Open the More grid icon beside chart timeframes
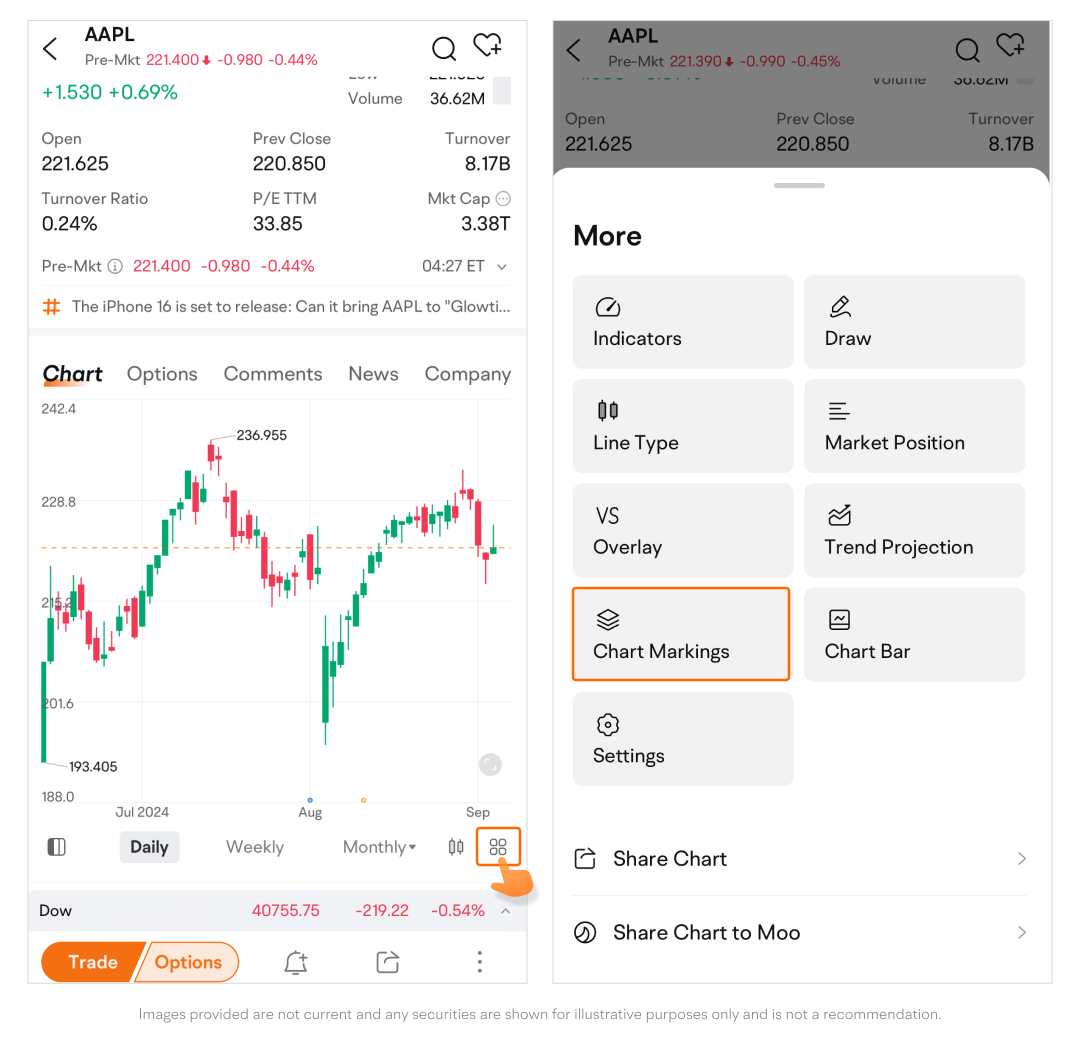This screenshot has height=1044, width=1080. pos(498,848)
